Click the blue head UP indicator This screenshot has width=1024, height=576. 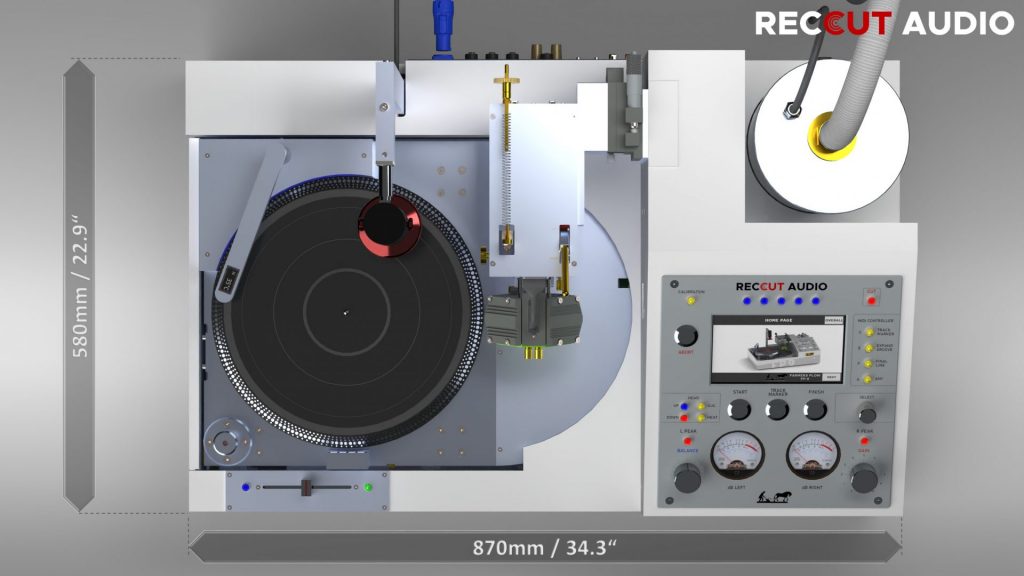click(x=684, y=406)
